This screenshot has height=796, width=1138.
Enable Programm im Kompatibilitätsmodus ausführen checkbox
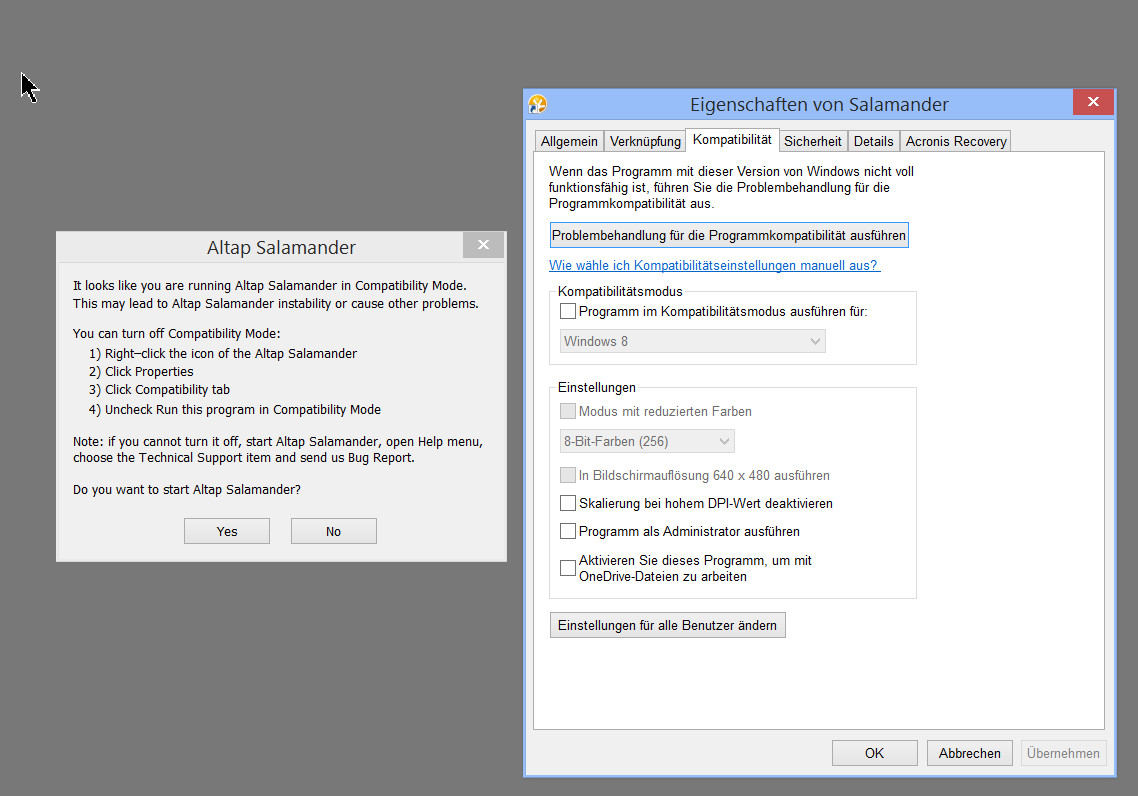point(568,311)
